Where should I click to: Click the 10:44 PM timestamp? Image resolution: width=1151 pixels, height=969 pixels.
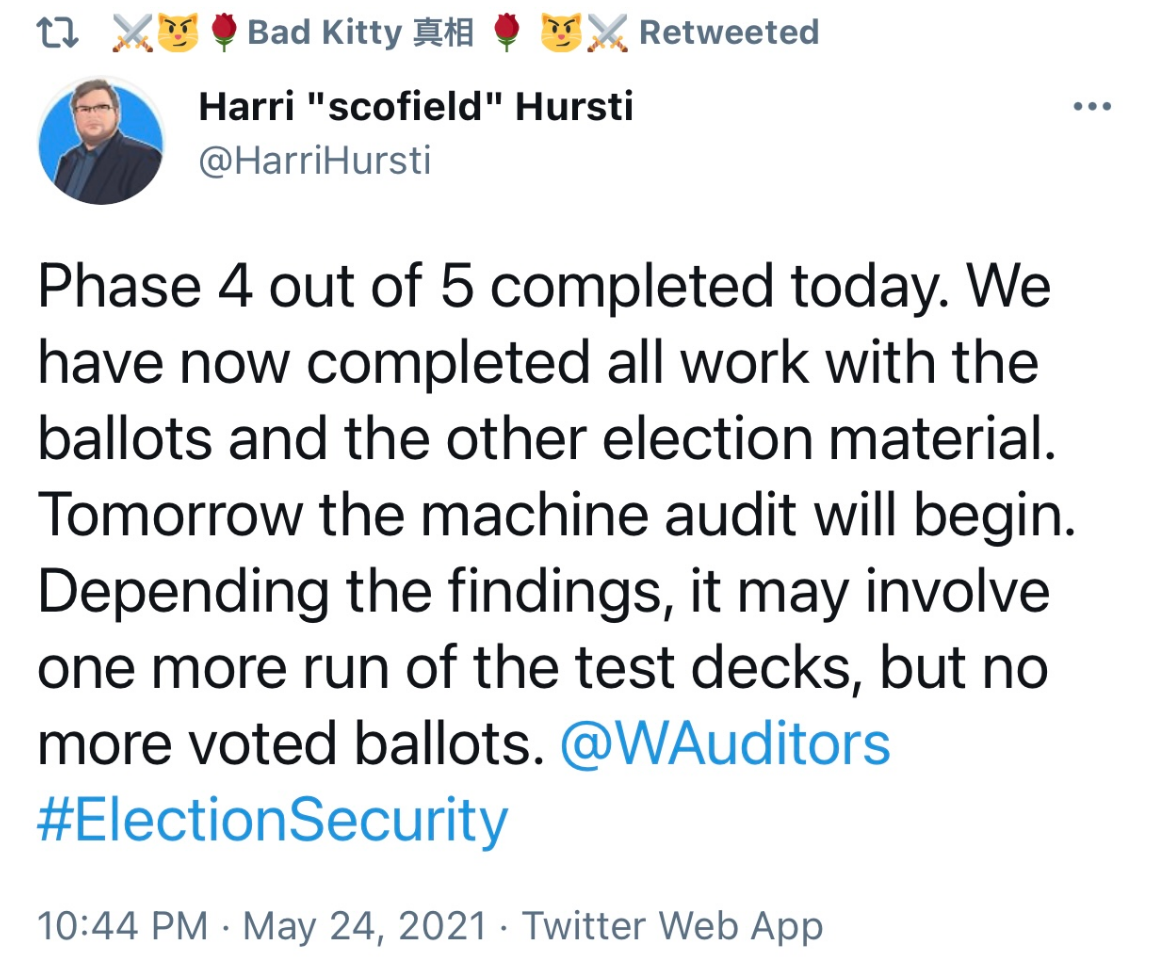(x=123, y=926)
